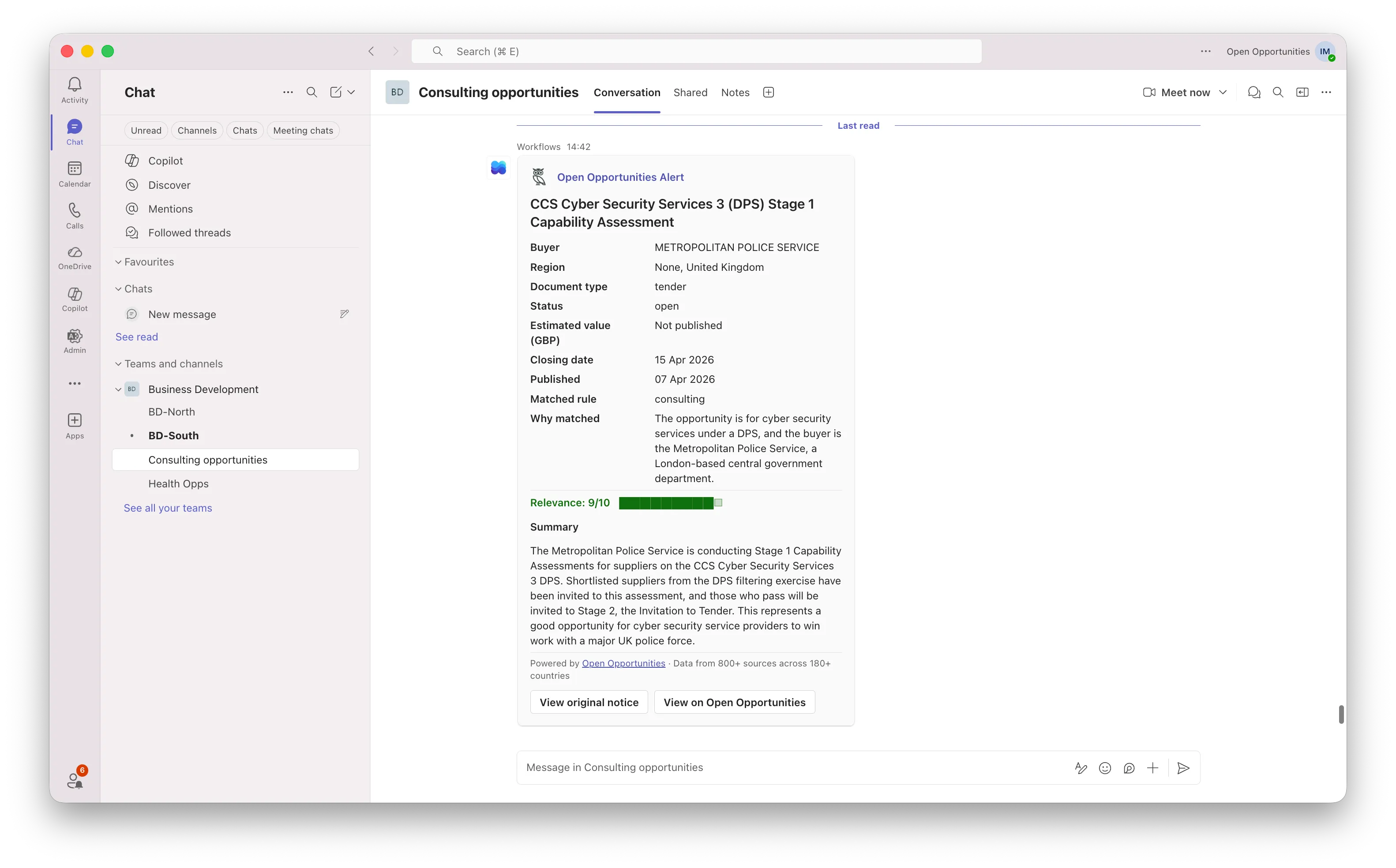
Task: Go forward with the history arrow
Action: tap(396, 51)
